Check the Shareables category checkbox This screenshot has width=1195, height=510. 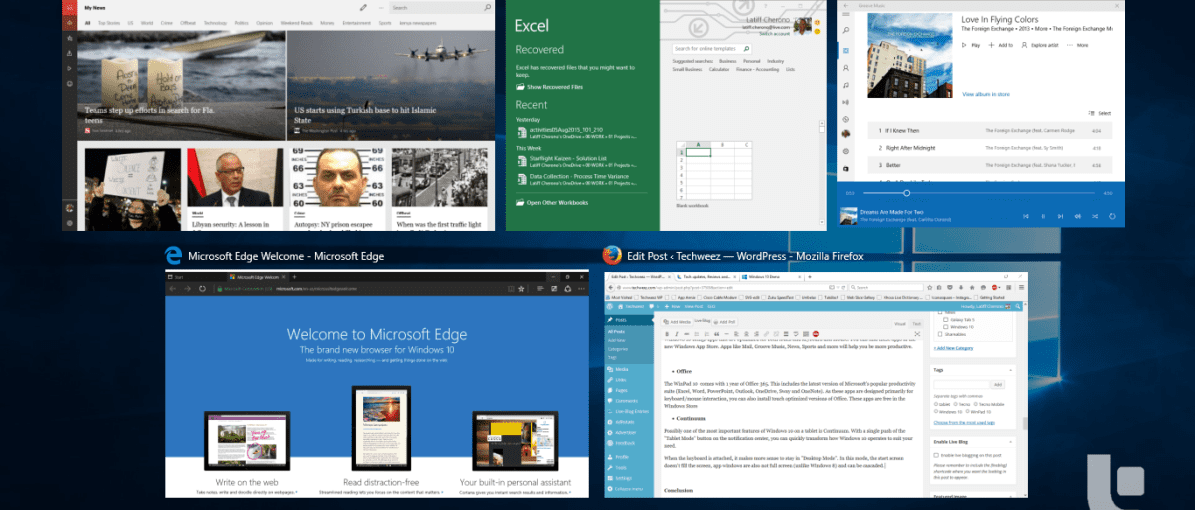point(940,333)
